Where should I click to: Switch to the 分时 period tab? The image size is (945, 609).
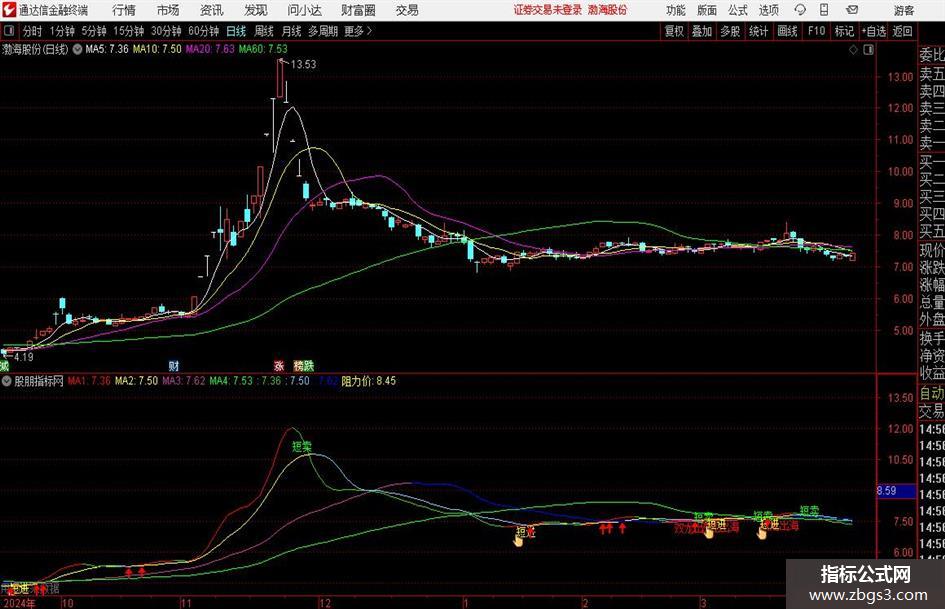(32, 31)
